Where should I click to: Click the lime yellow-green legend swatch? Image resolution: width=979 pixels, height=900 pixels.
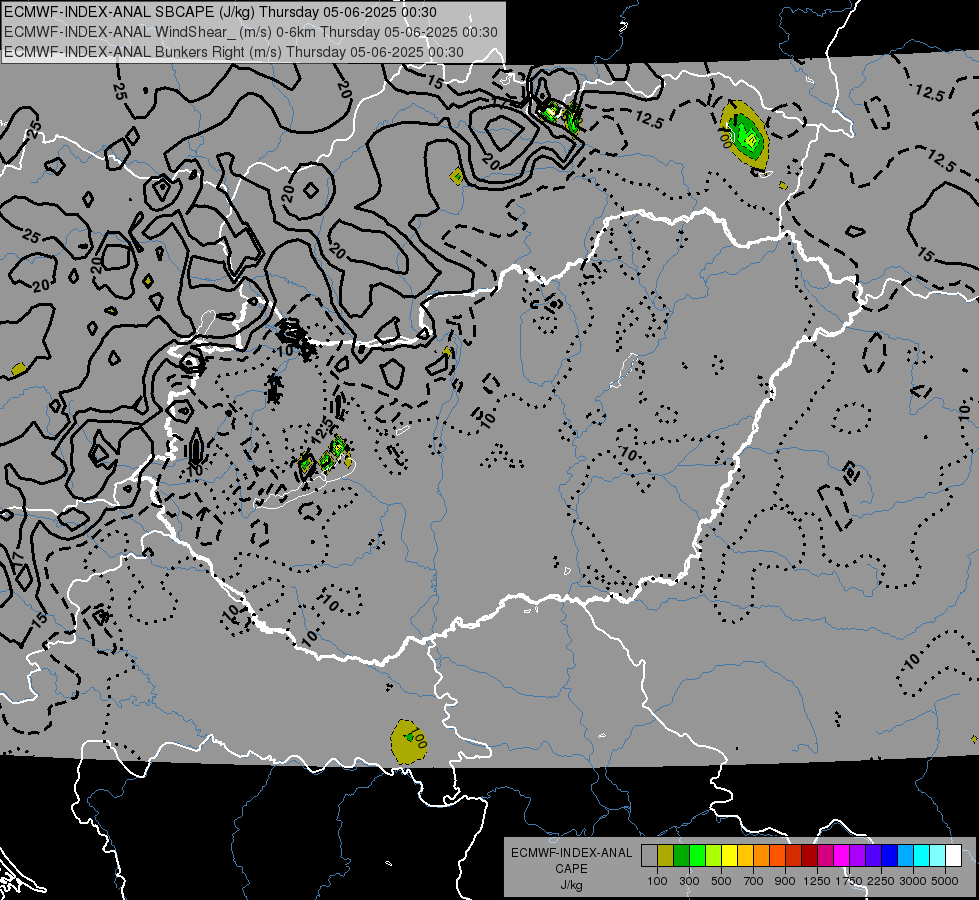pyautogui.click(x=714, y=856)
